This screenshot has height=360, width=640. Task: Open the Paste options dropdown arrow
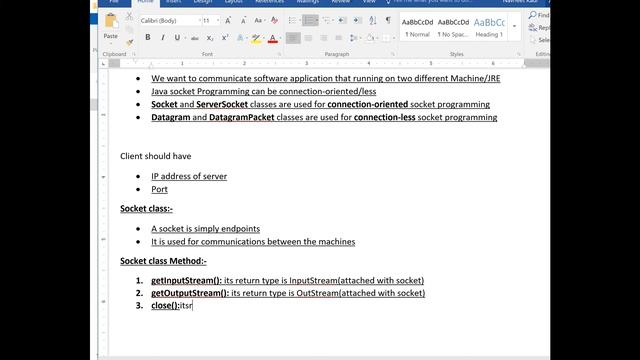tap(111, 43)
